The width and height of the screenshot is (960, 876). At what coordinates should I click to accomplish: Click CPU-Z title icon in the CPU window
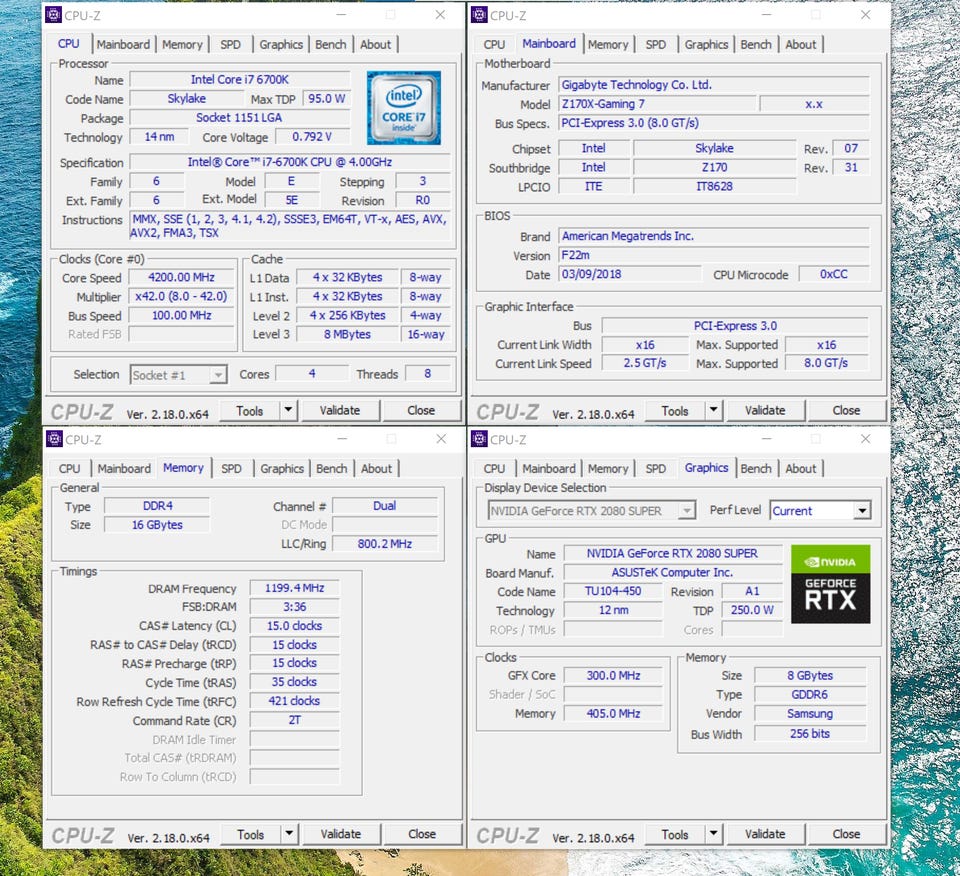coord(53,15)
